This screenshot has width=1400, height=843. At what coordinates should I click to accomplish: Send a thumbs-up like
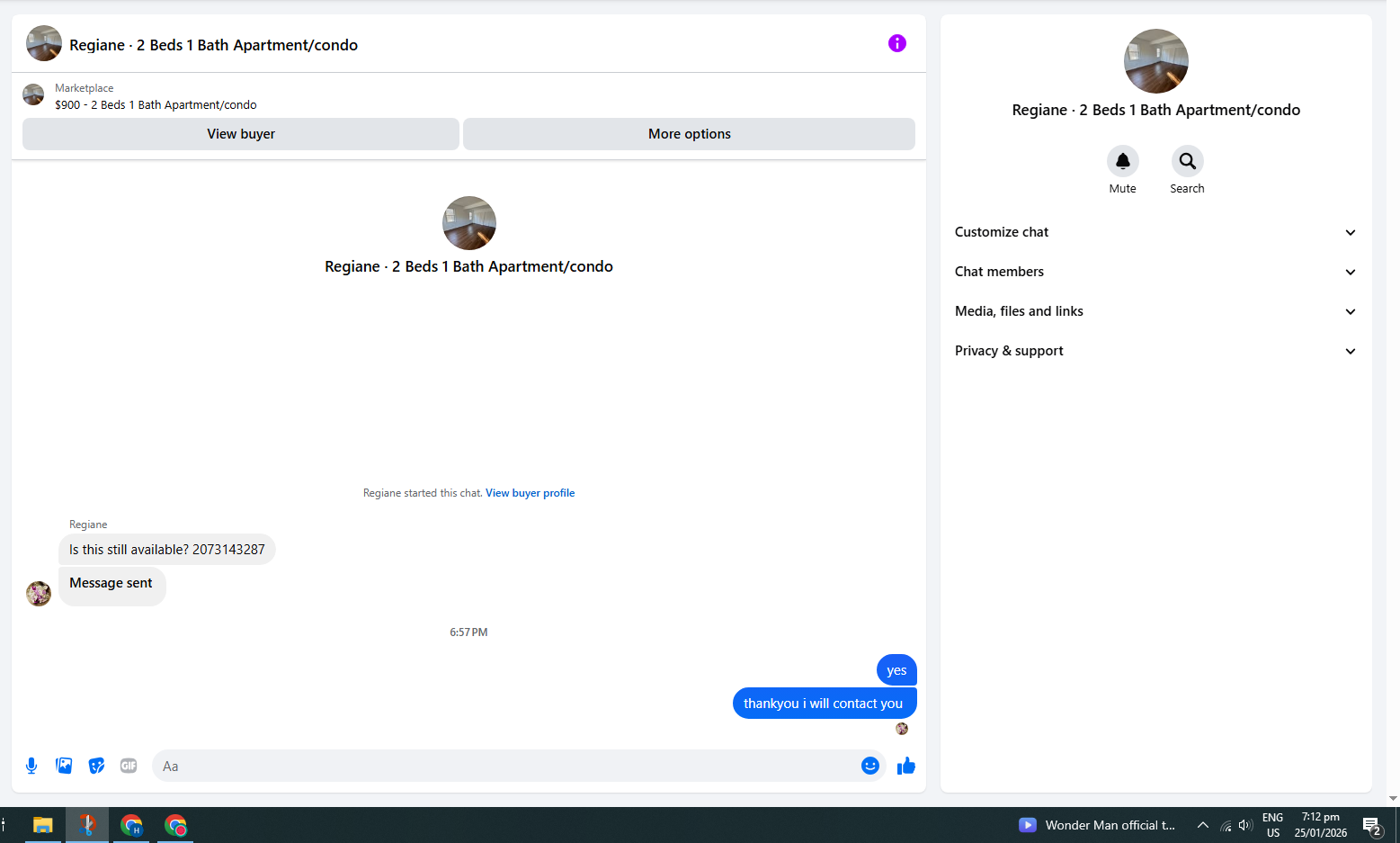905,766
